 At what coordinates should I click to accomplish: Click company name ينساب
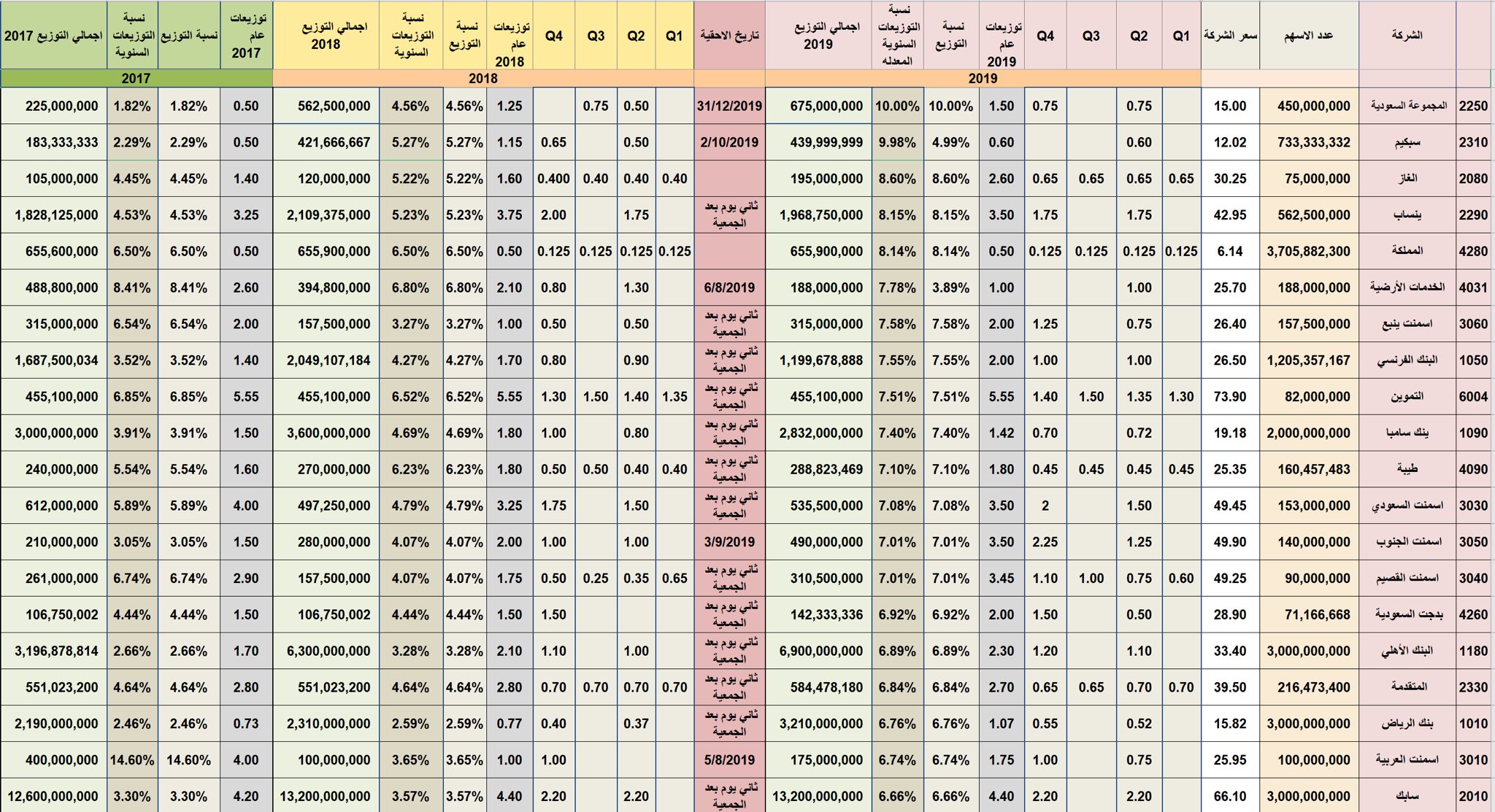1408,215
